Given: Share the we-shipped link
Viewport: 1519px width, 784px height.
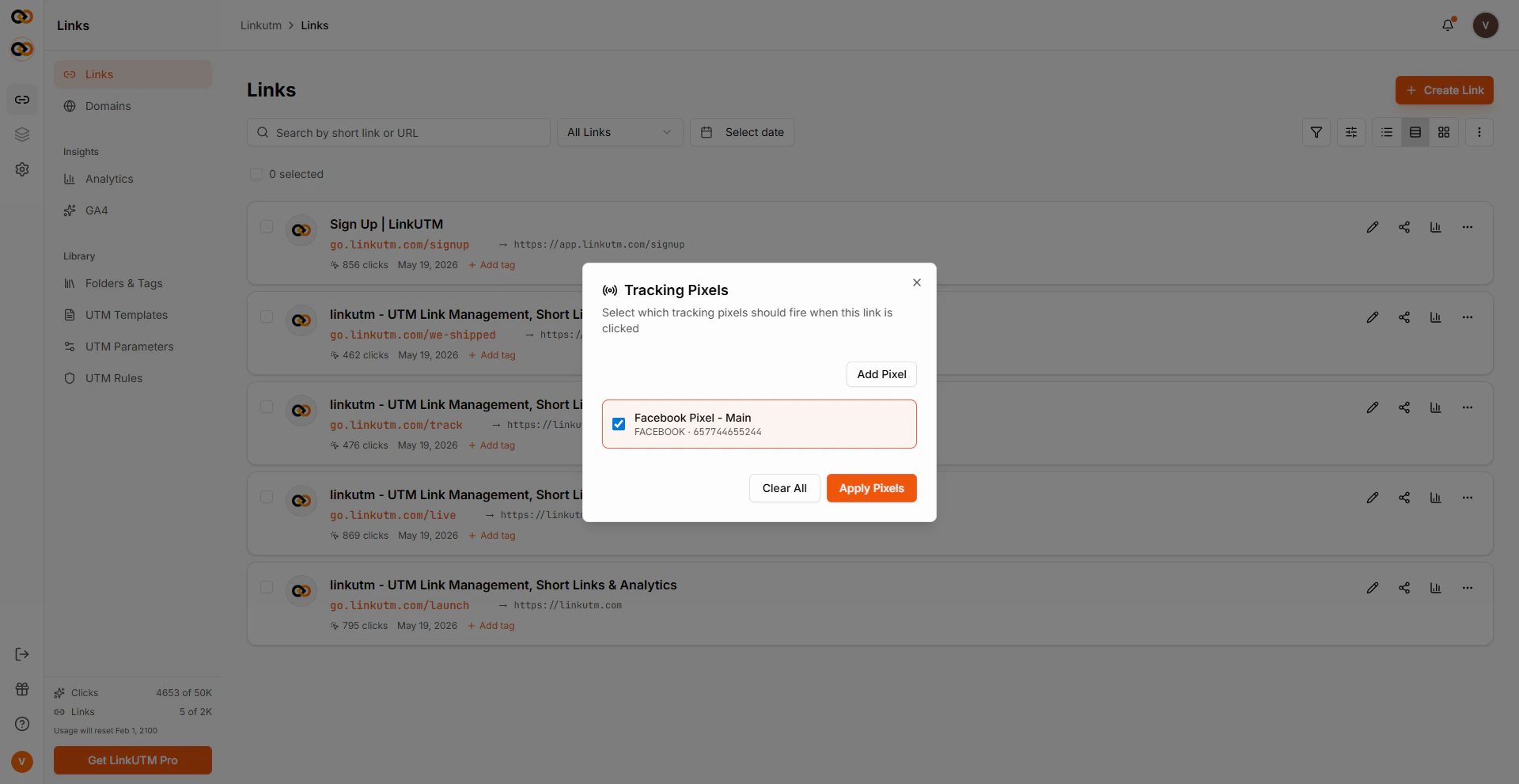Looking at the screenshot, I should [x=1404, y=317].
